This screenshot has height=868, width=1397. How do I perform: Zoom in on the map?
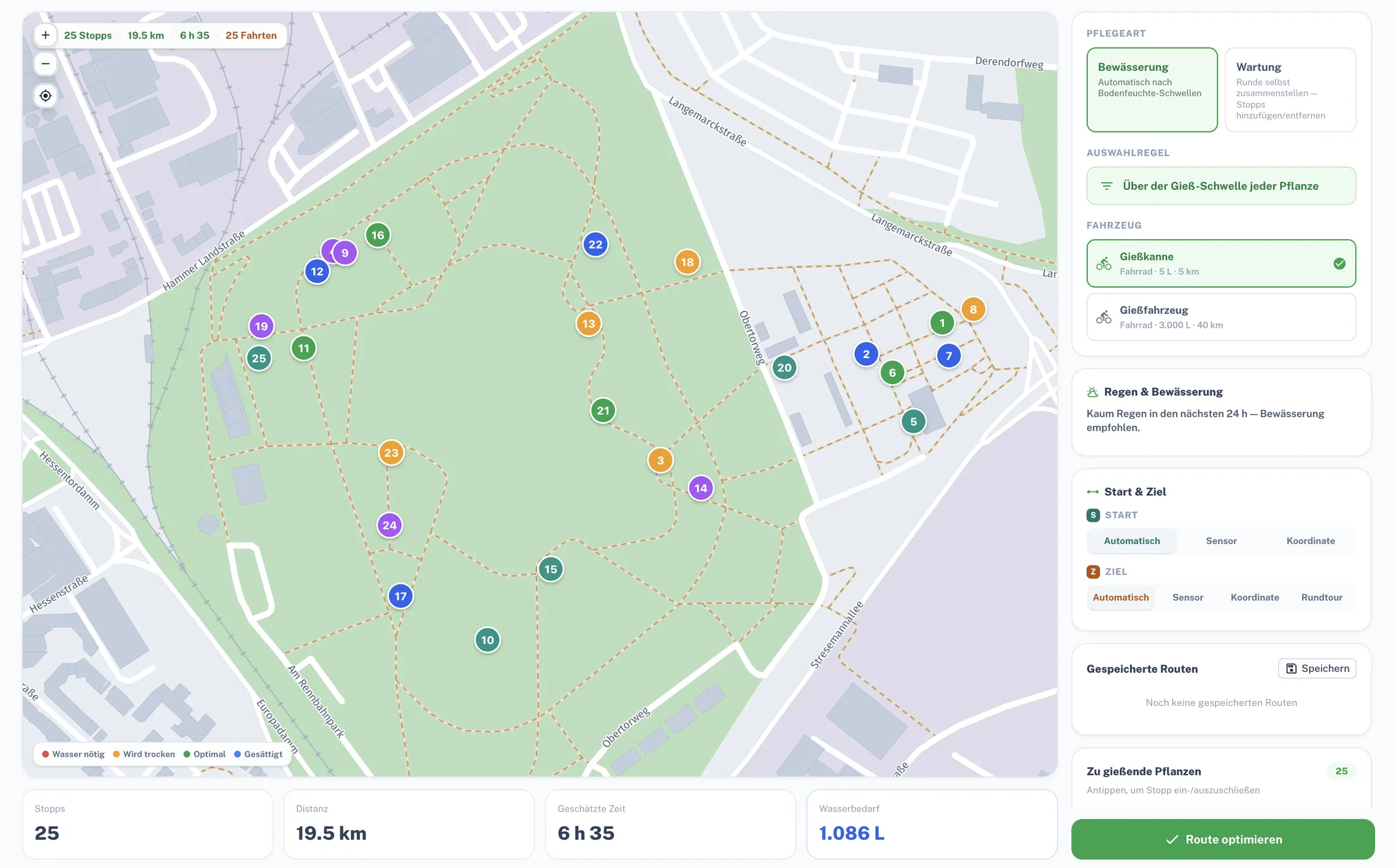pos(46,35)
